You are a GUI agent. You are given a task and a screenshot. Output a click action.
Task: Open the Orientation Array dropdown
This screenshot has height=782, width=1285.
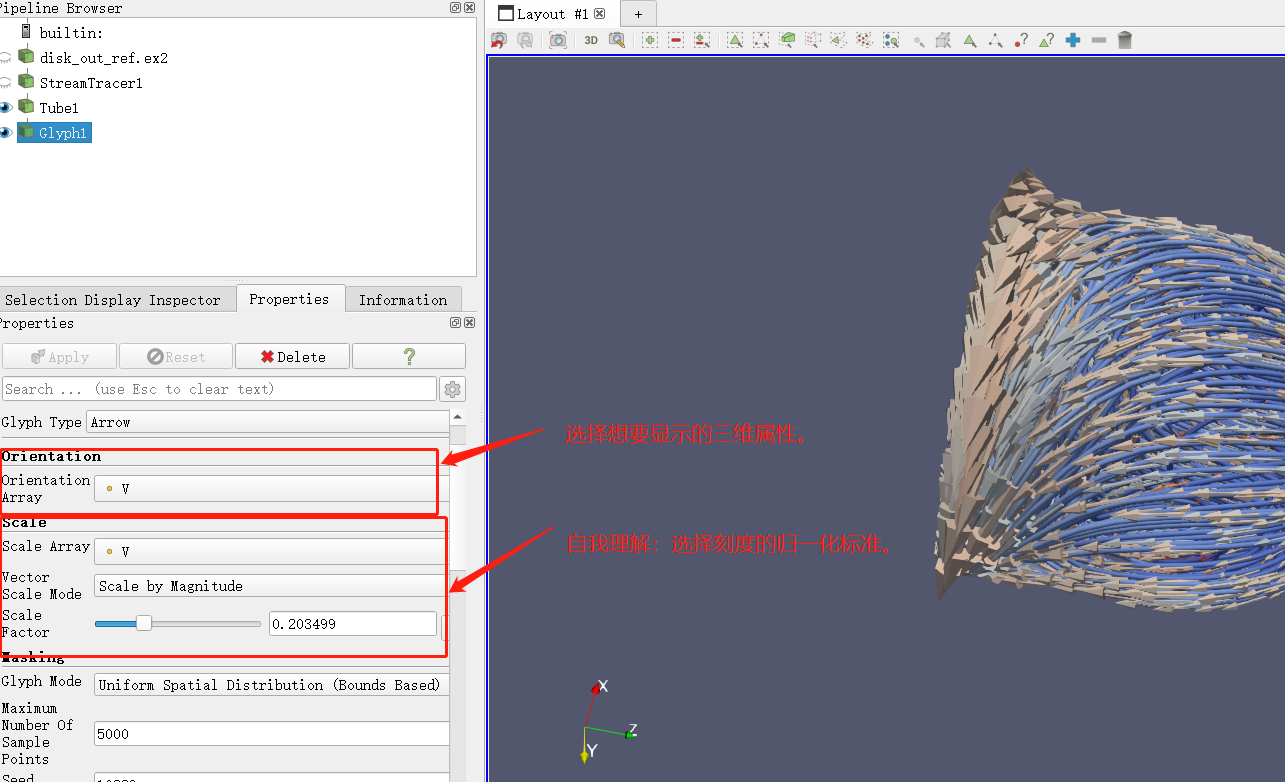coord(265,488)
